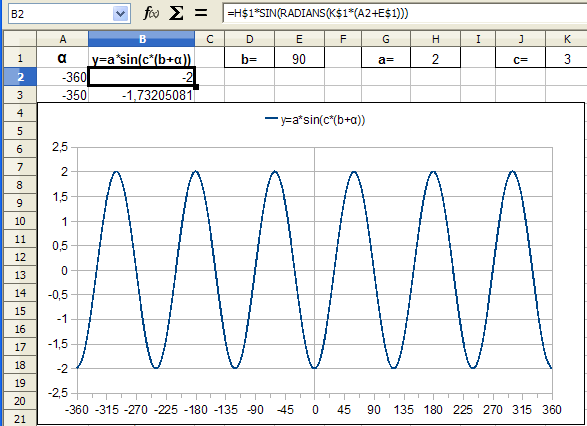This screenshot has width=587, height=426.
Task: Click the chart x-axis label 180
Action: (434, 410)
